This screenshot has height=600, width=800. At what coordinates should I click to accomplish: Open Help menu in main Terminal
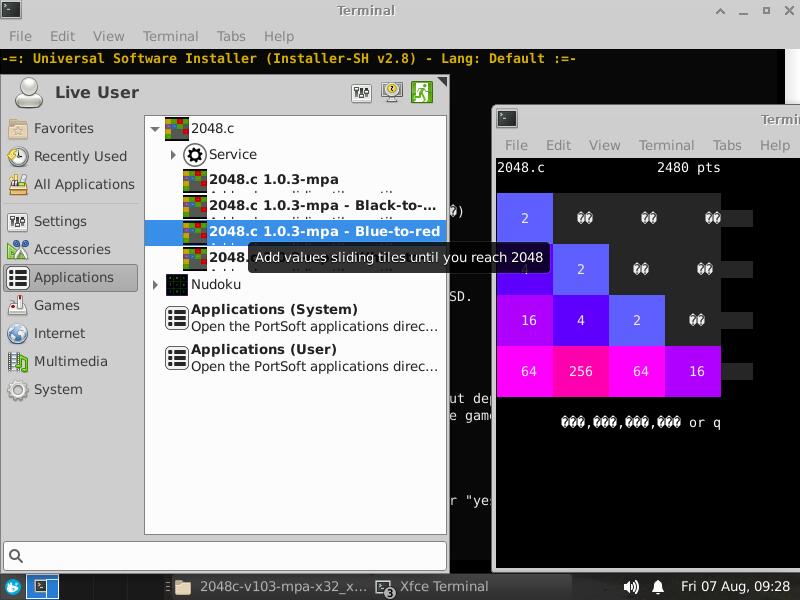(279, 36)
